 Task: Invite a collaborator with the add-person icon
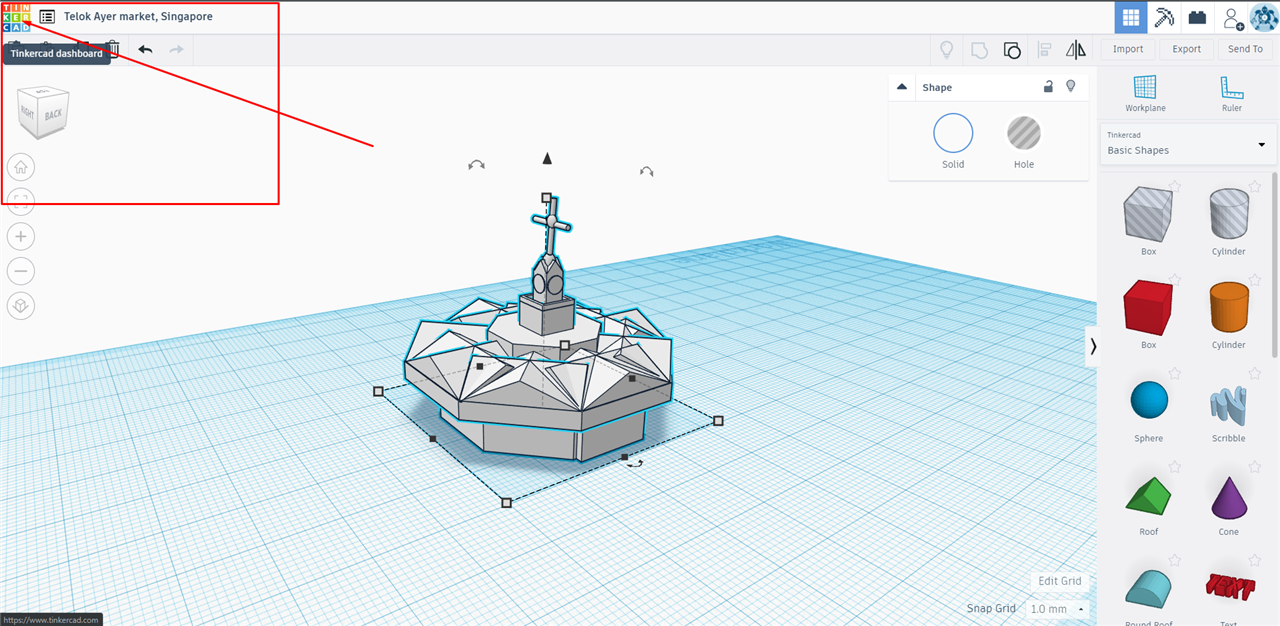coord(1233,17)
